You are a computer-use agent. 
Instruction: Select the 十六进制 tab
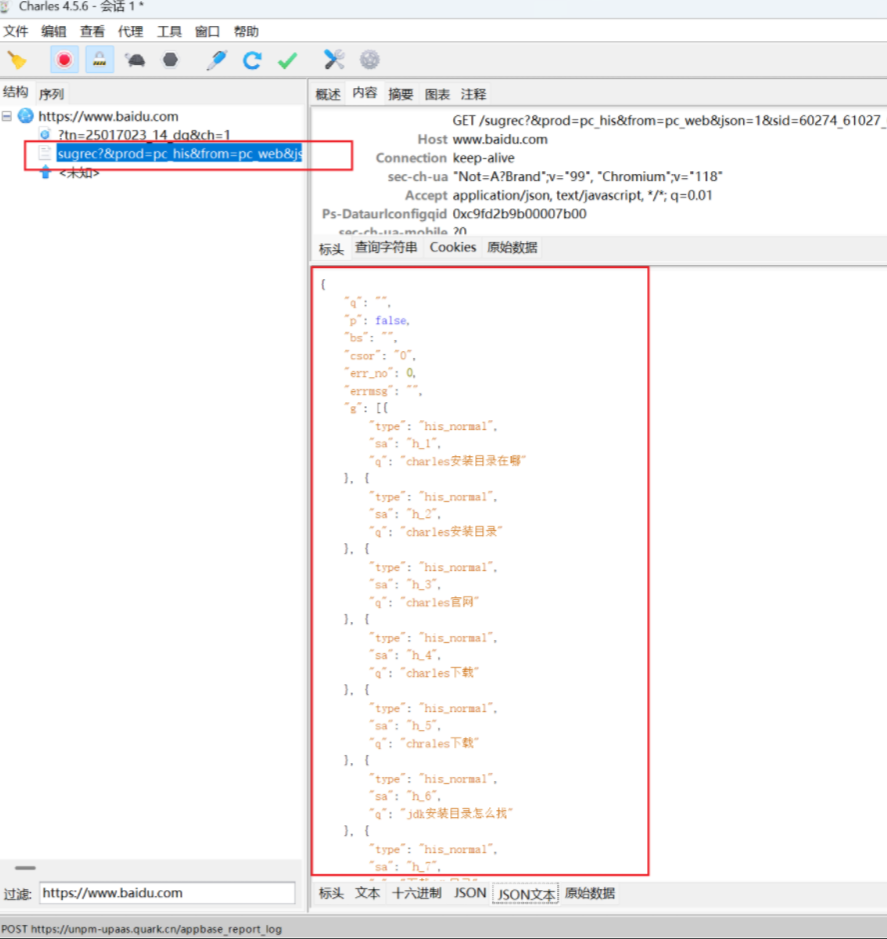pyautogui.click(x=417, y=893)
